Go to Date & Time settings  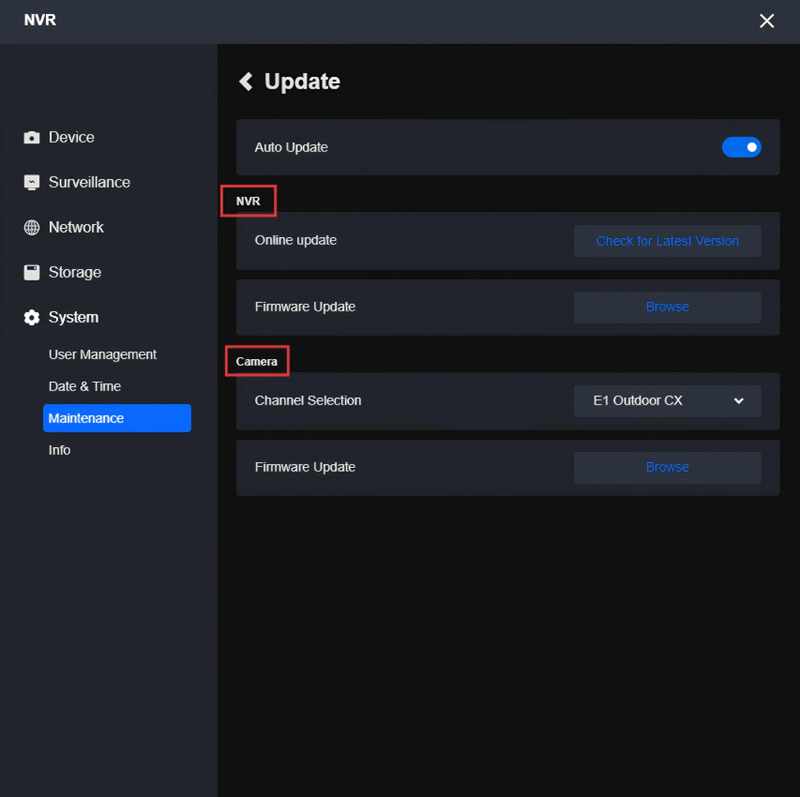click(x=85, y=387)
